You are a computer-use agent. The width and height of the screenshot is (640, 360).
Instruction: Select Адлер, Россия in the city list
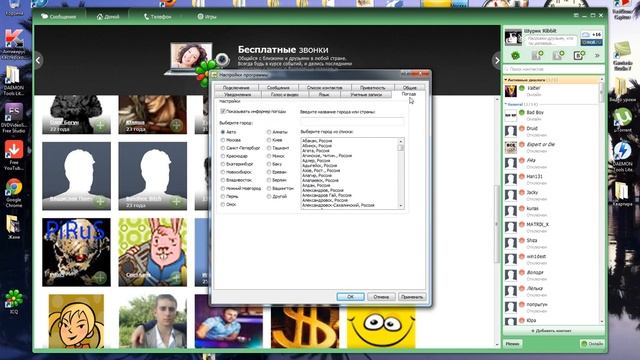click(x=316, y=160)
